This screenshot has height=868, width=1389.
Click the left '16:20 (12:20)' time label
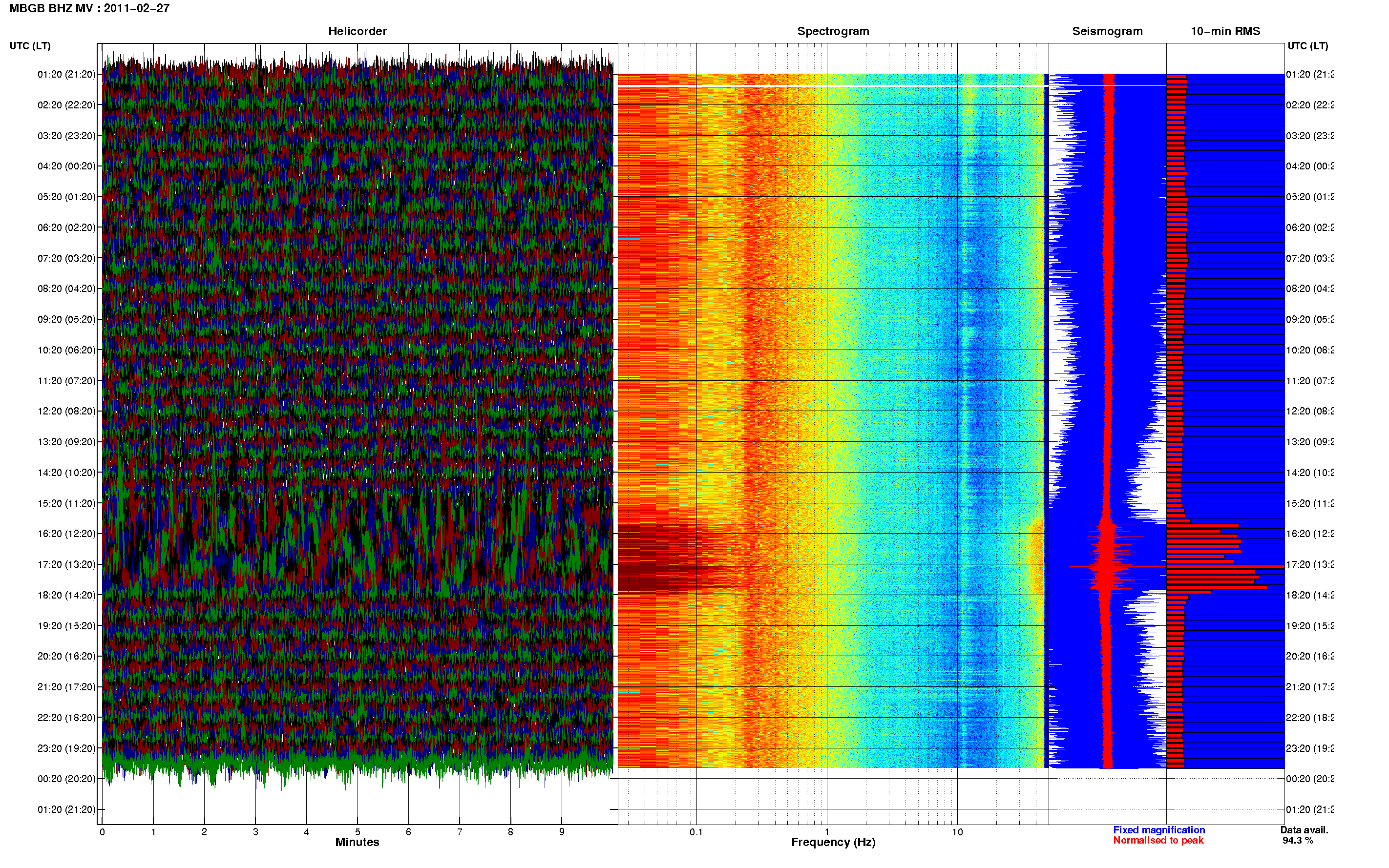(x=66, y=534)
